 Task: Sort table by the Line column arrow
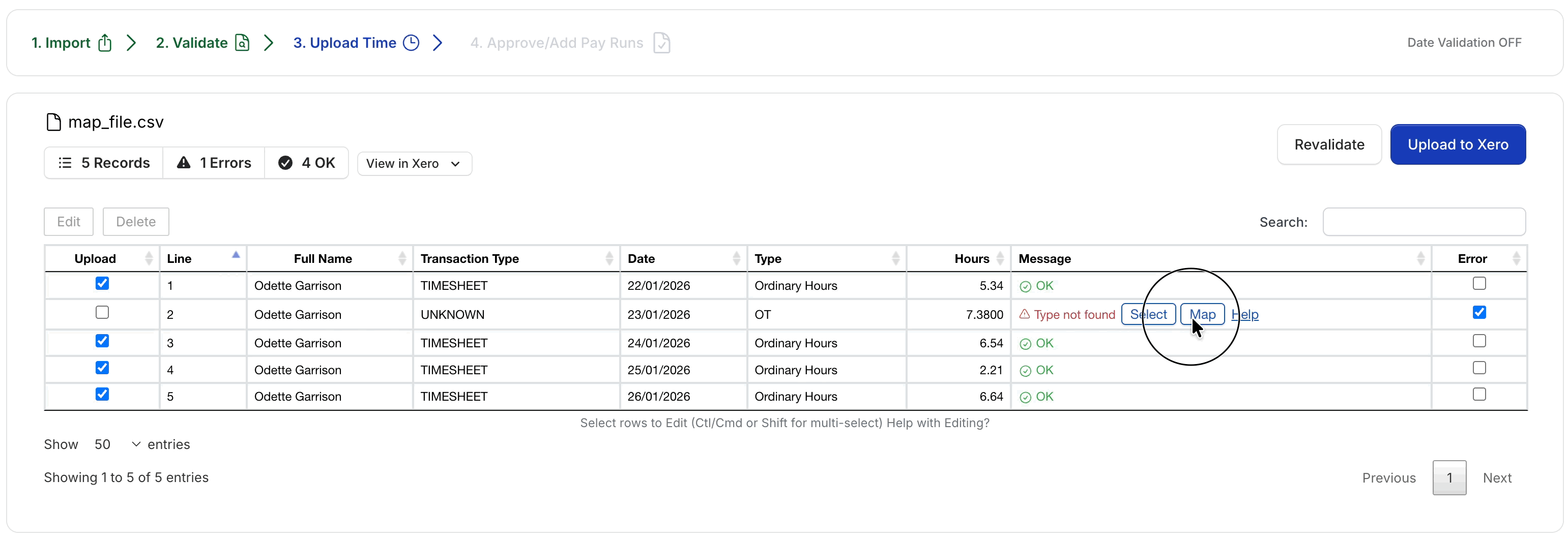pyautogui.click(x=236, y=255)
